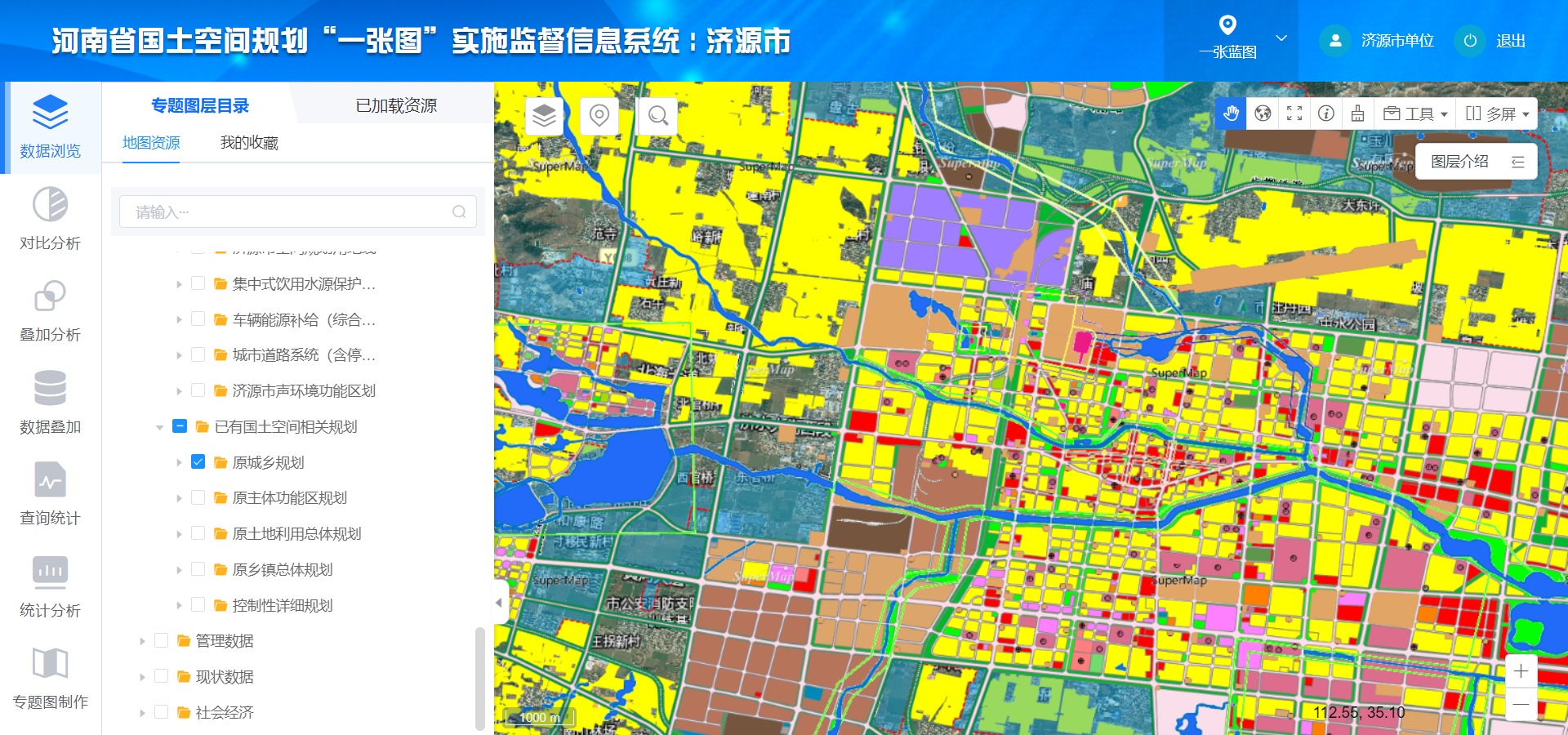Screen dimensions: 1568x735
Task: Check the 济源市声环境功能区划 checkbox
Action: click(198, 390)
